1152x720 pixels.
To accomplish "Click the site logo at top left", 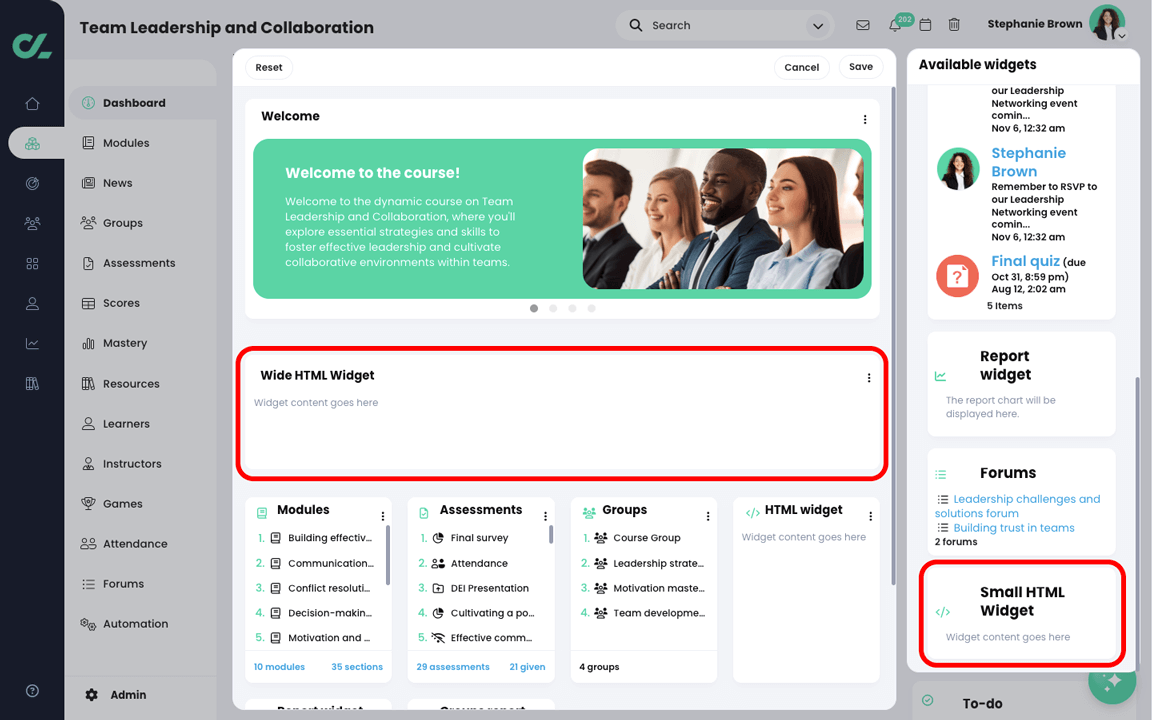I will 32,45.
